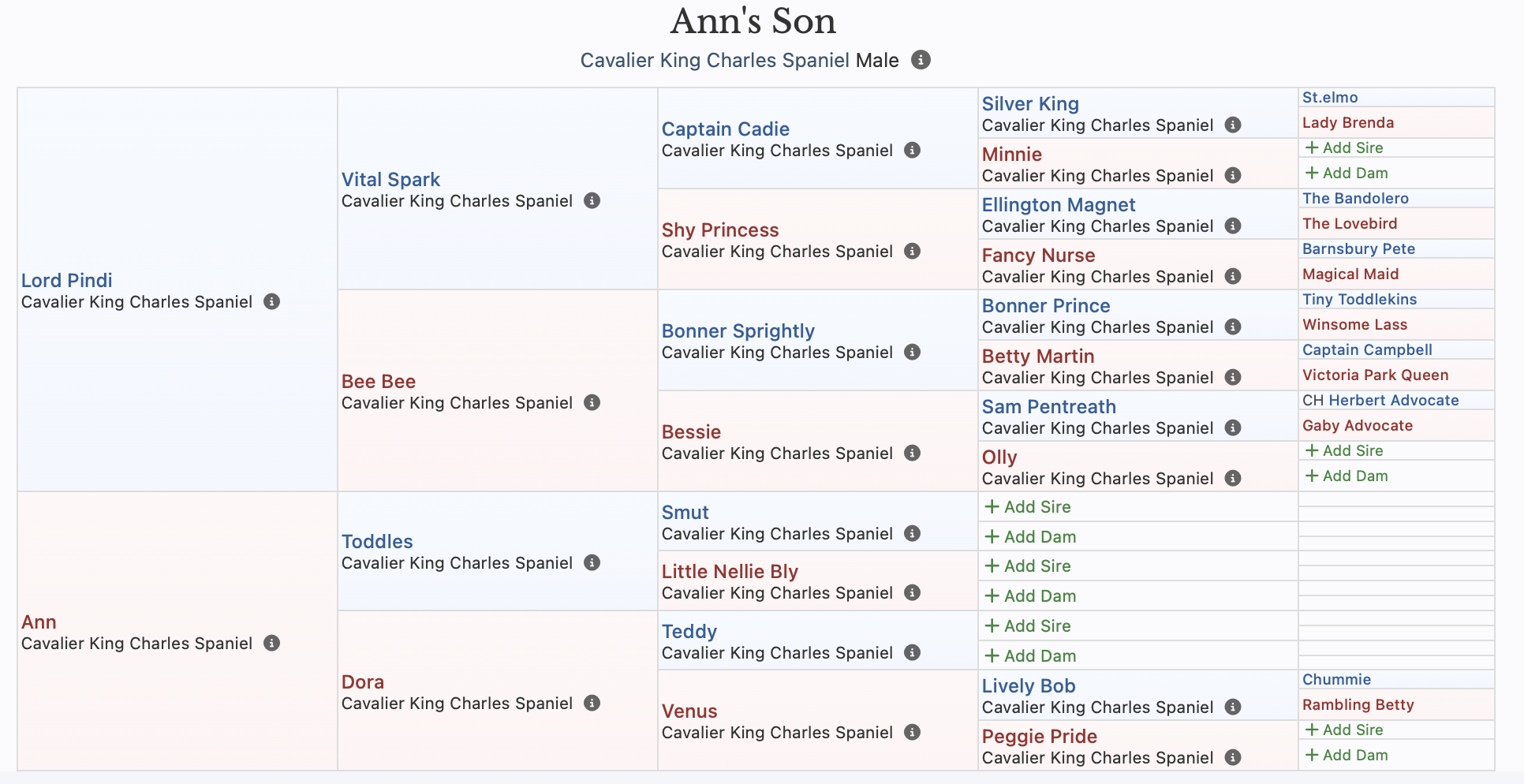The width and height of the screenshot is (1524, 784).
Task: Follow the Cavalier King Charles Spaniel breed link in header
Action: point(715,60)
